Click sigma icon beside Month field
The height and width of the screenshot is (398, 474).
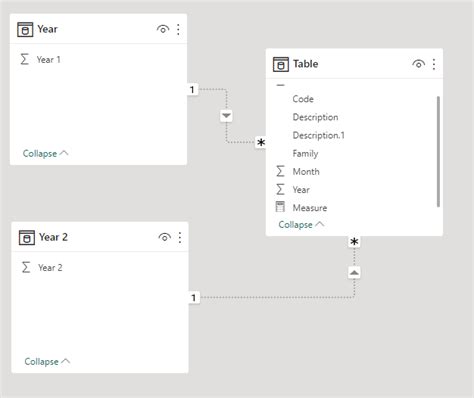pyautogui.click(x=280, y=171)
